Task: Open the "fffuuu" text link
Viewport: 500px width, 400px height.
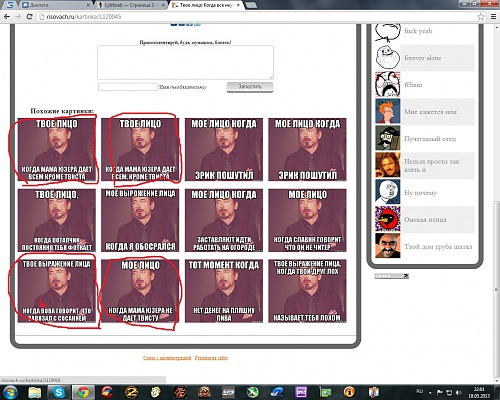Action: coord(413,85)
